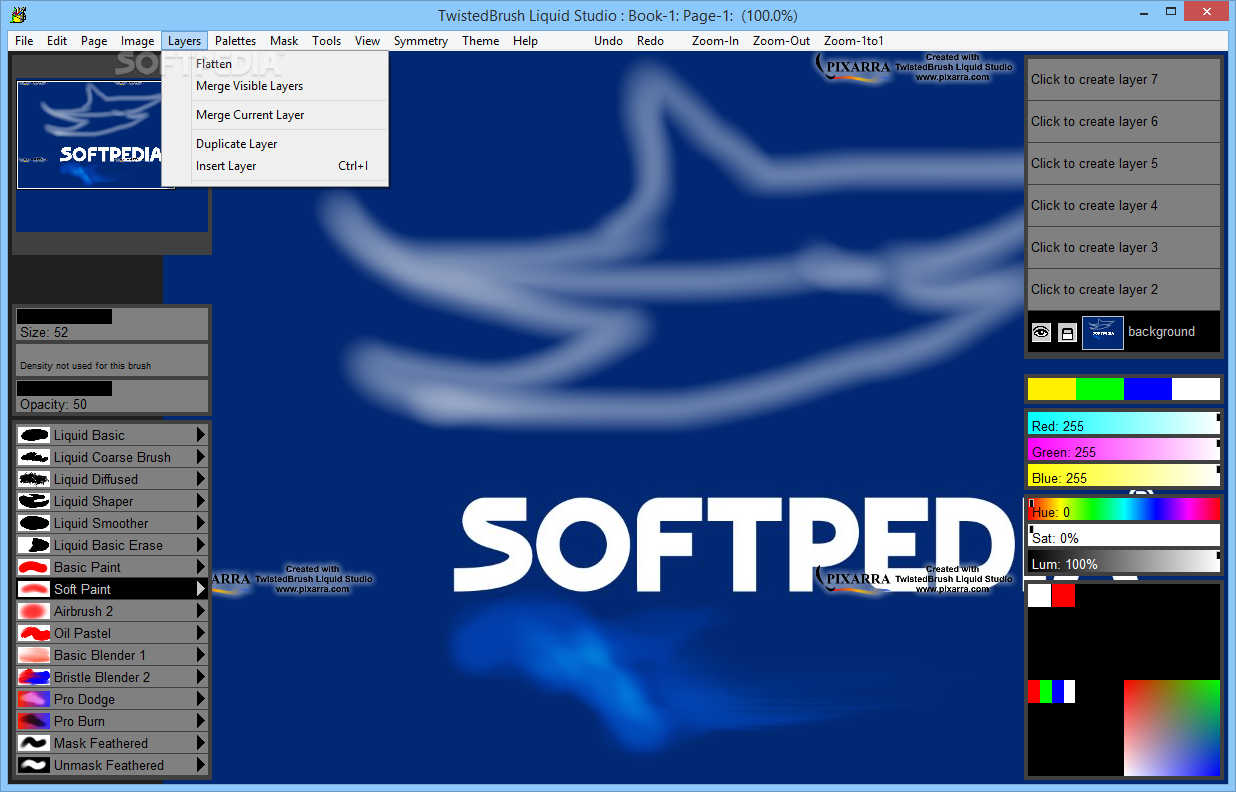This screenshot has width=1236, height=792.
Task: Select Insert Layer menu entry
Action: tap(275, 166)
